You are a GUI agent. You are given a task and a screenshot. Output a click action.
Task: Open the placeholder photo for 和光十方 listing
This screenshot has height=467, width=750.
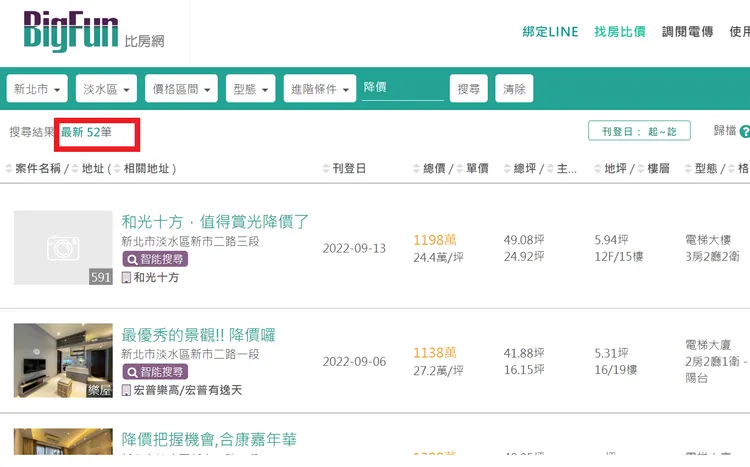click(63, 248)
